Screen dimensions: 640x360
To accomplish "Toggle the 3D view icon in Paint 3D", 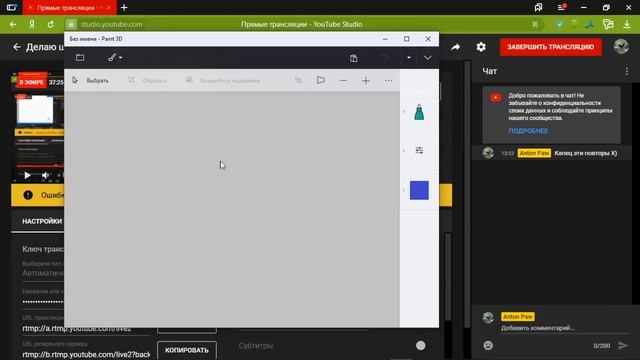I will pyautogui.click(x=298, y=80).
